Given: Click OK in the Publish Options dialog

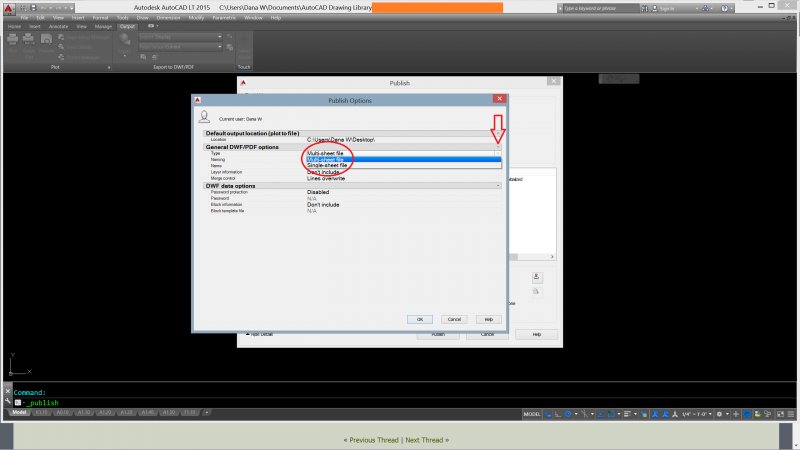Looking at the screenshot, I should pos(419,319).
